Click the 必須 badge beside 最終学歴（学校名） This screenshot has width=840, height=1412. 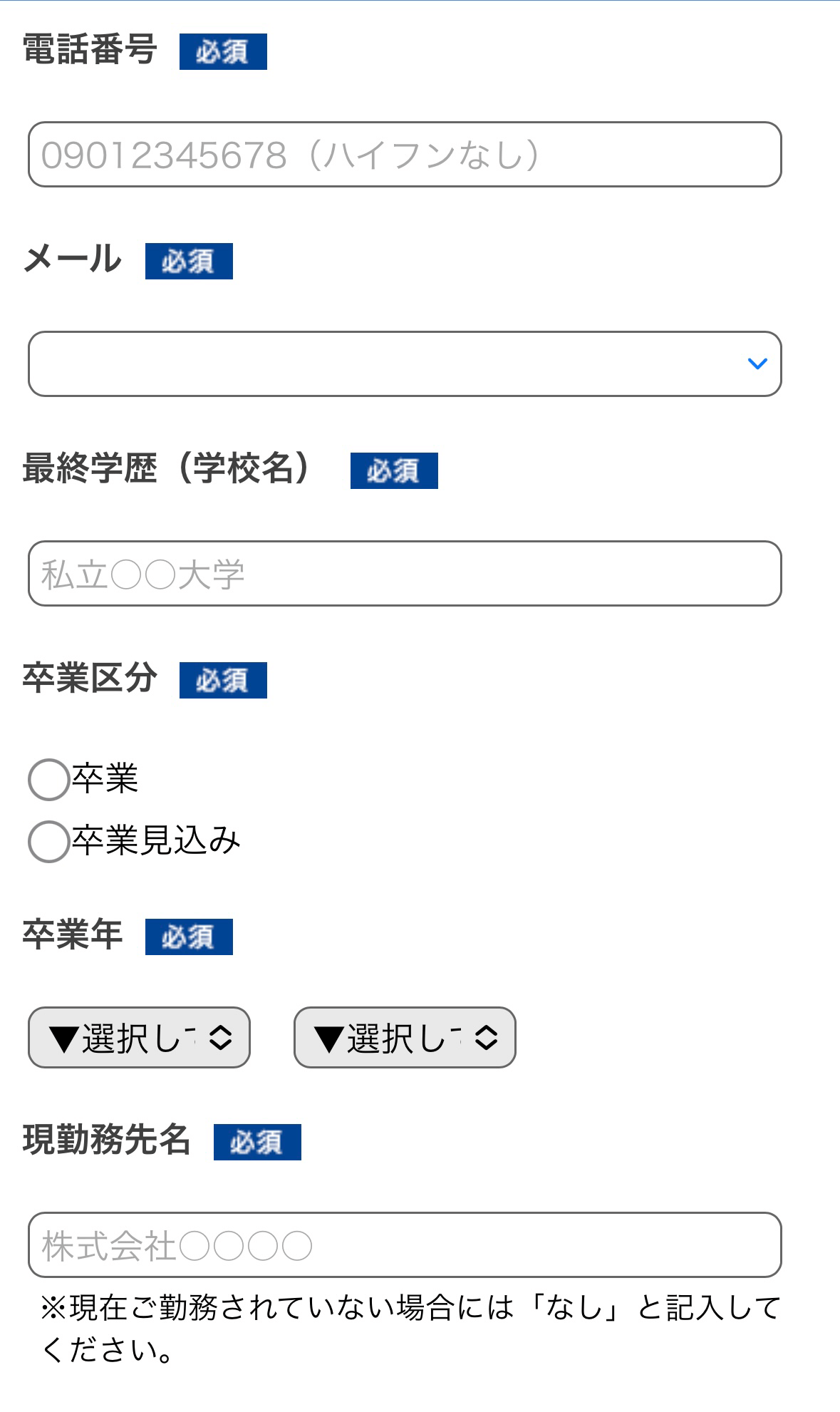click(x=394, y=470)
